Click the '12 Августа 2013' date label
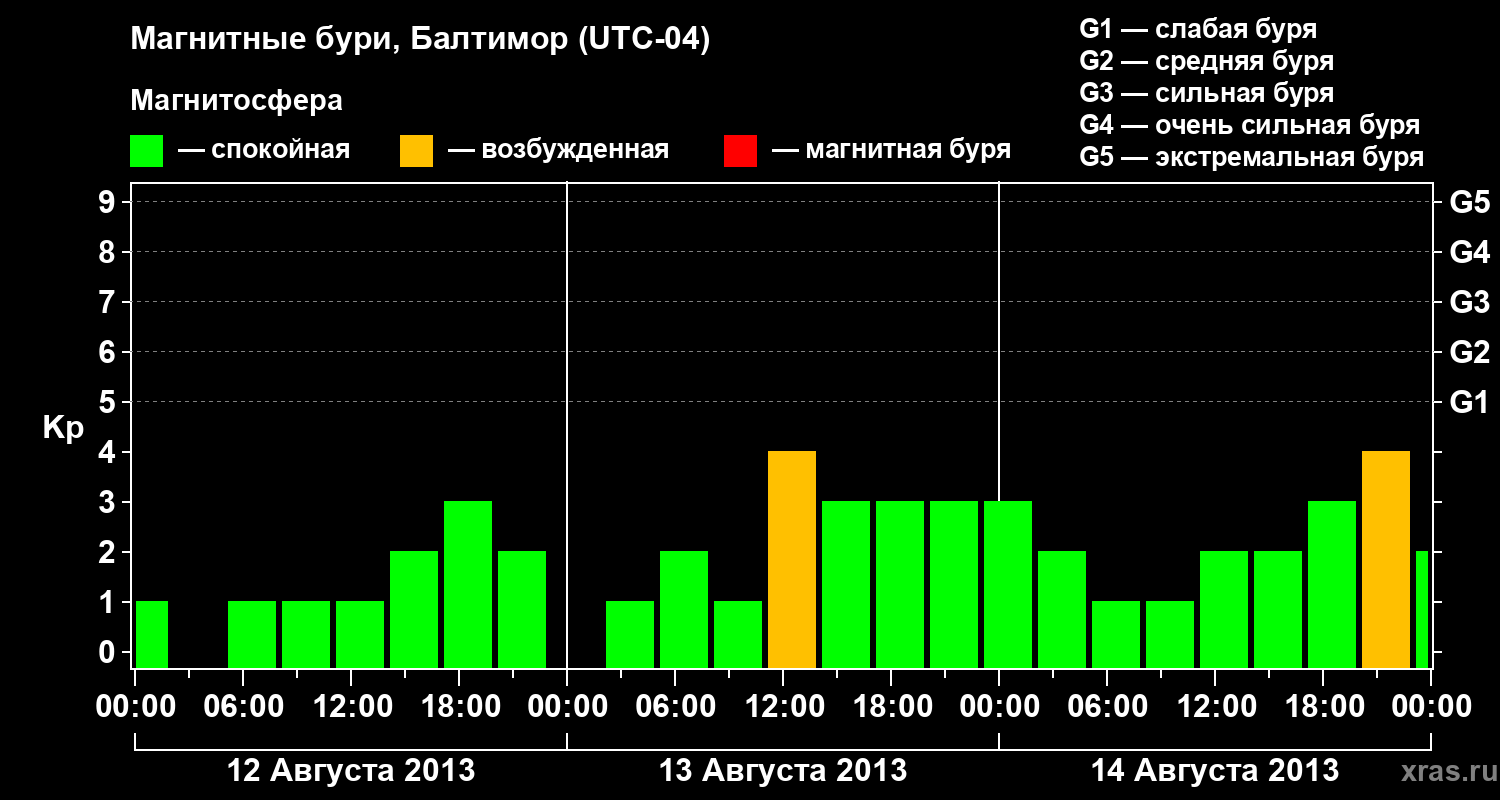 [x=351, y=771]
